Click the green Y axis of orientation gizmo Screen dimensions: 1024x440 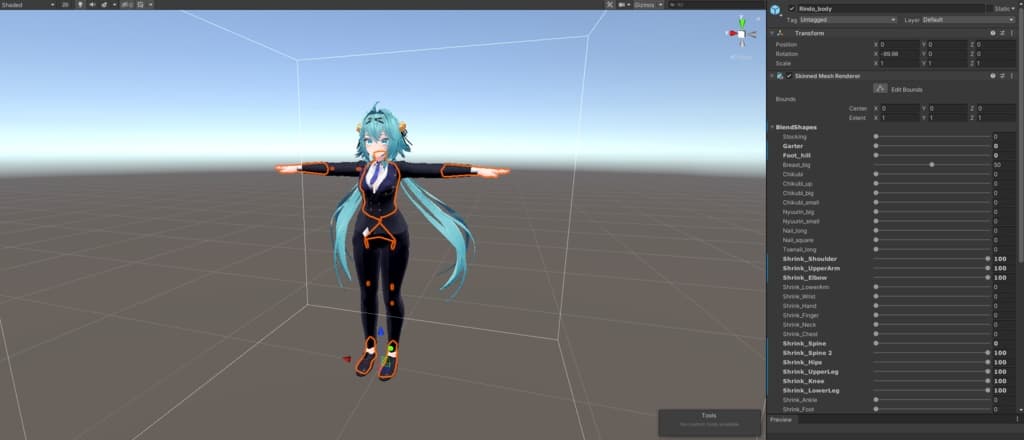pos(742,22)
